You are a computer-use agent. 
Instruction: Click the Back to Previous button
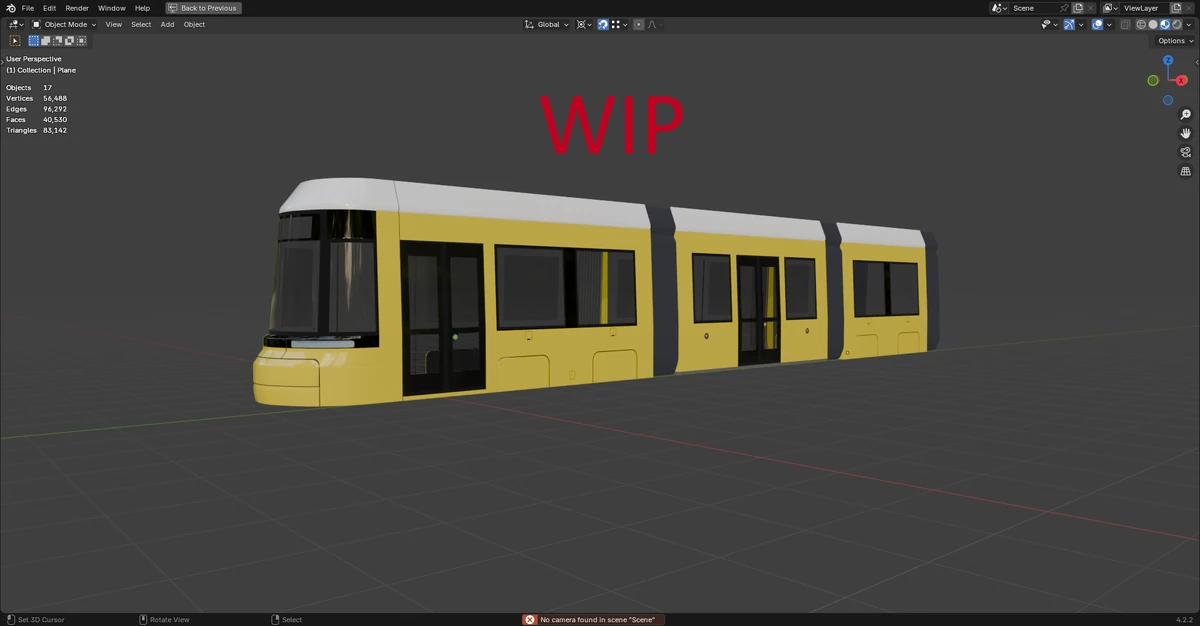(x=203, y=8)
